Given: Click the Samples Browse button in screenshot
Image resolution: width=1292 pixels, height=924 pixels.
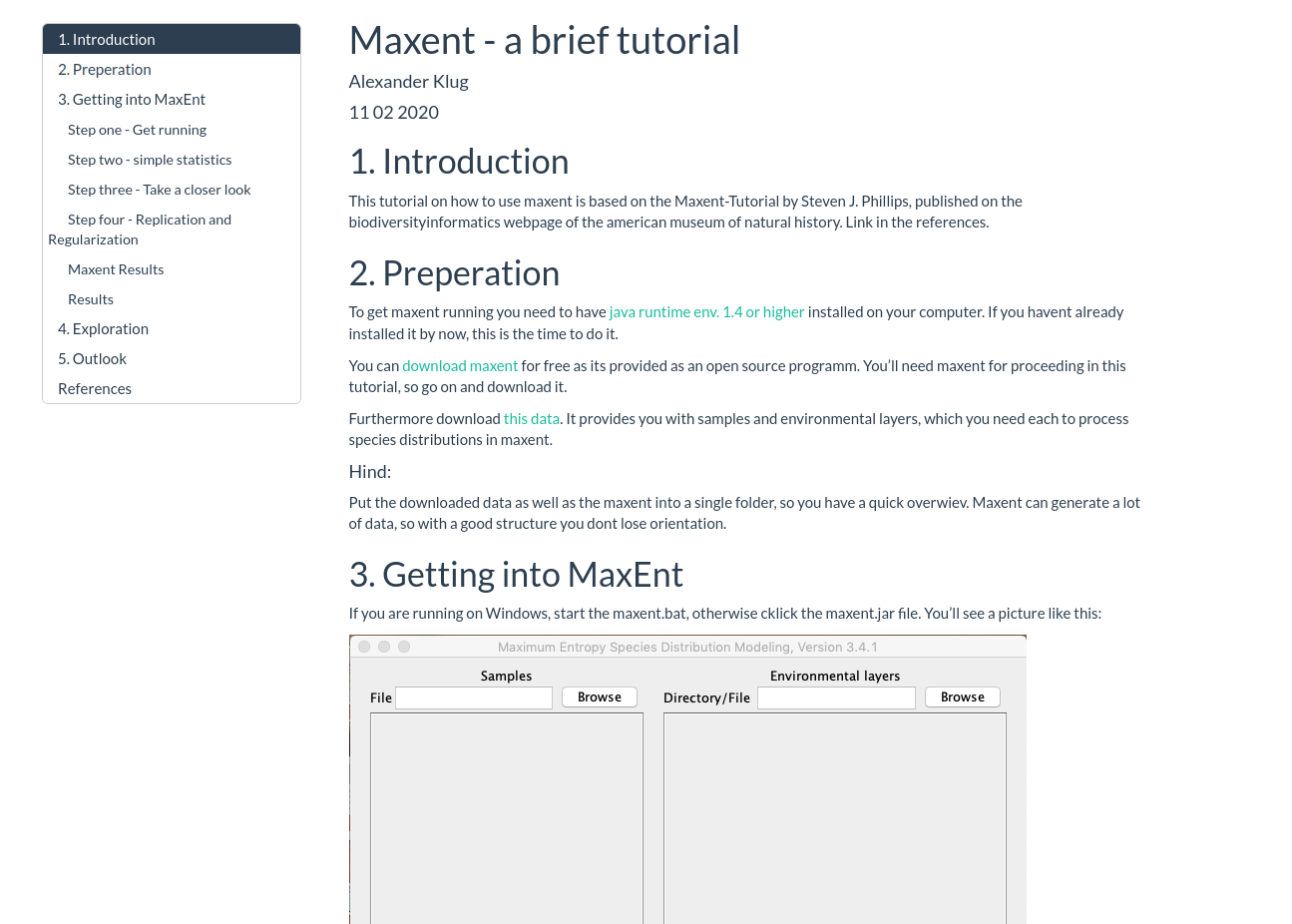Looking at the screenshot, I should coord(599,697).
